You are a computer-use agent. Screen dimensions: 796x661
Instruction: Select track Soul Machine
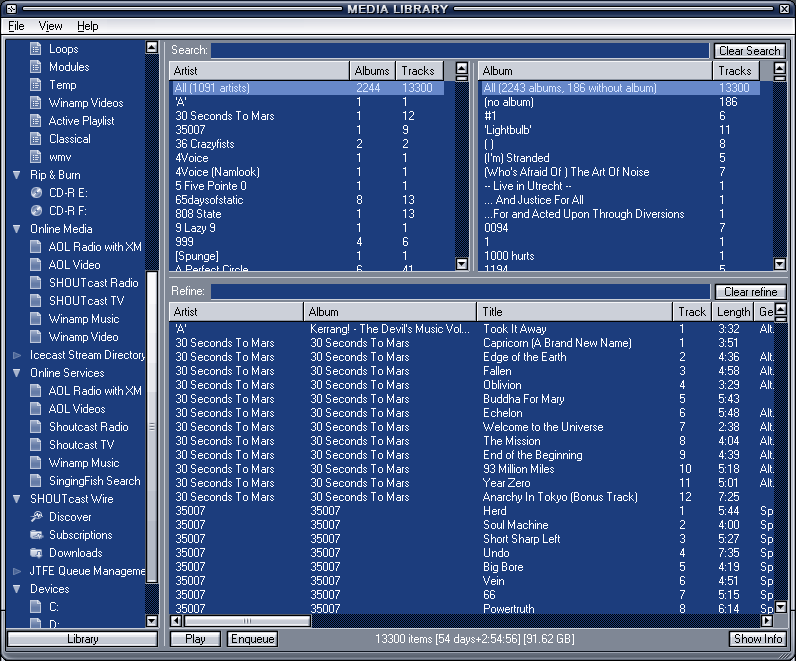[472, 525]
